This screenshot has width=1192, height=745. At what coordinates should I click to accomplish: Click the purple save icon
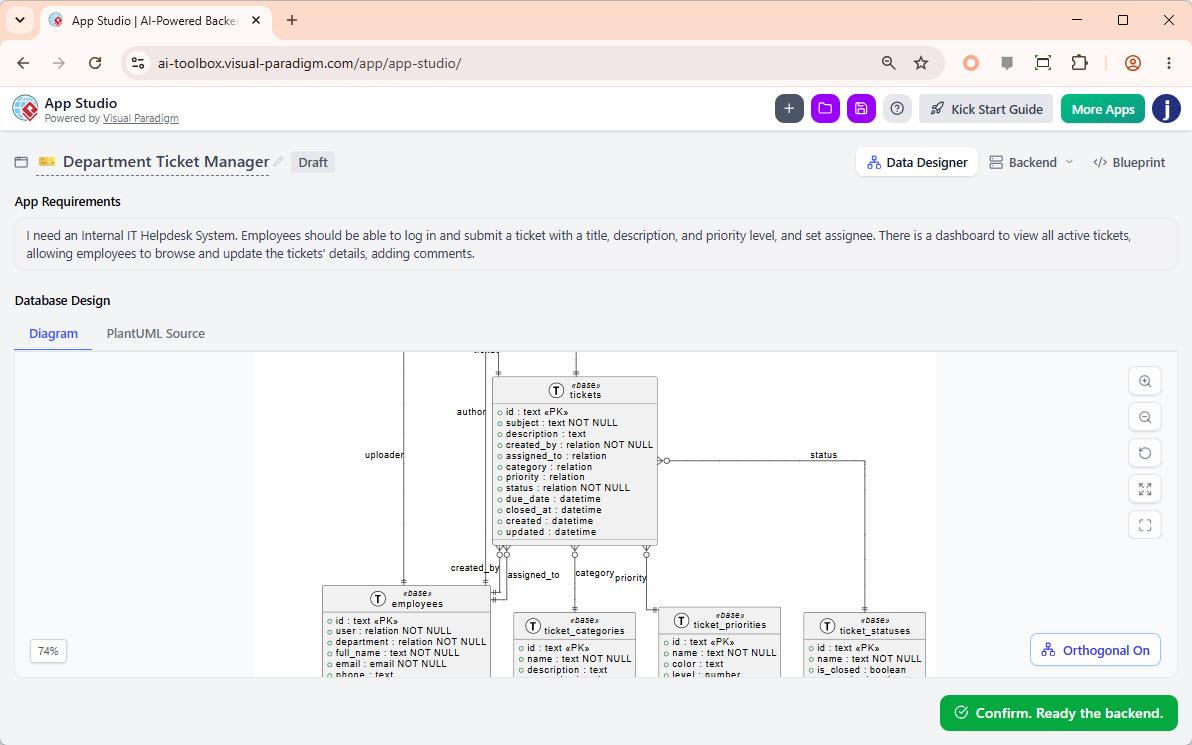[861, 109]
